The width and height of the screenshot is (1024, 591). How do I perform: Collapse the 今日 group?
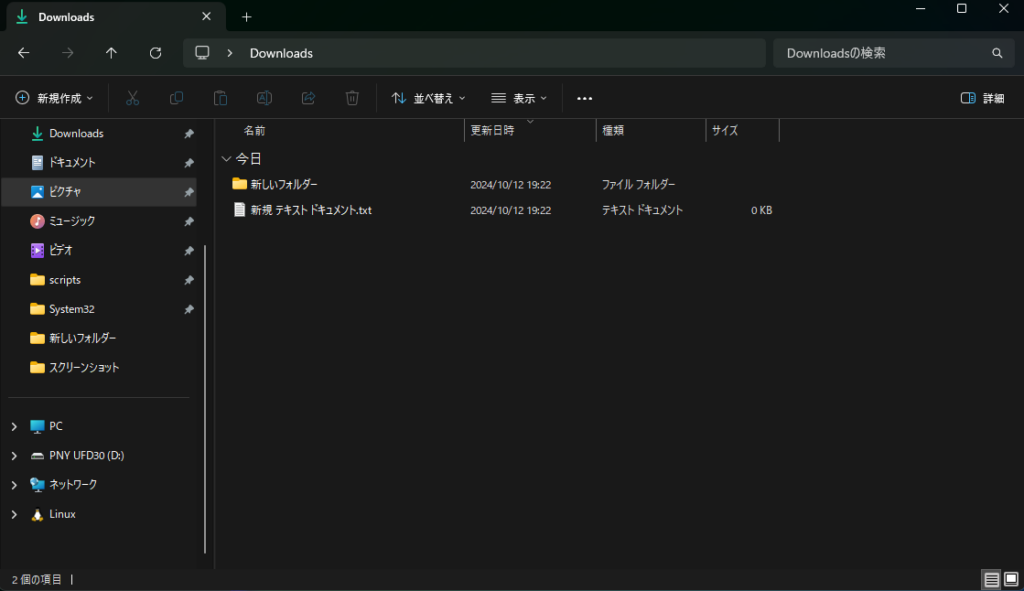(x=227, y=159)
